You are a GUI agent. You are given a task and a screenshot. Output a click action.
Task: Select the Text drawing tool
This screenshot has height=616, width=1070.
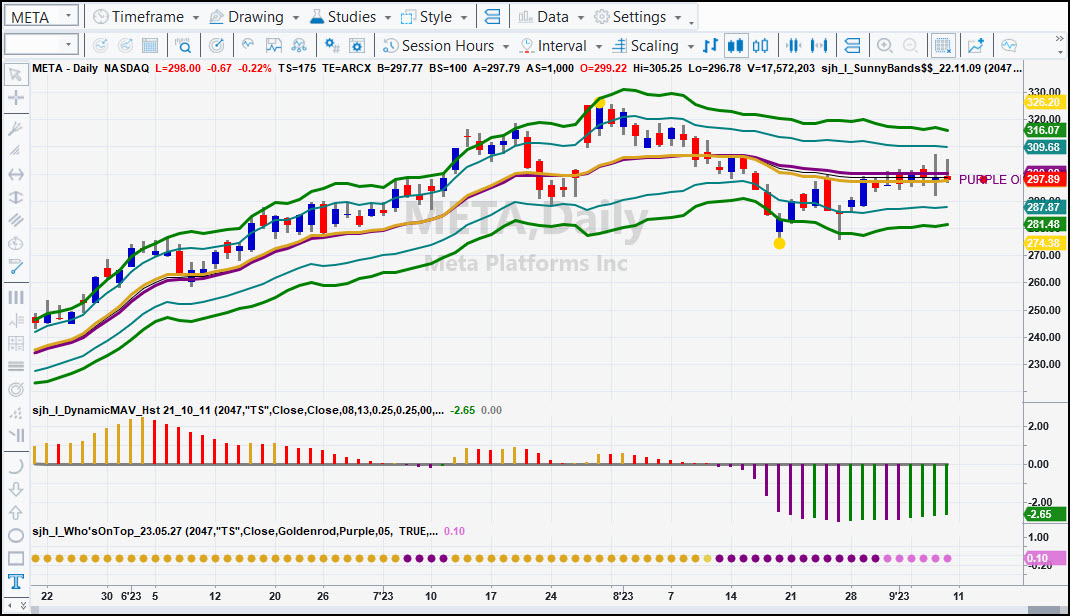click(15, 581)
